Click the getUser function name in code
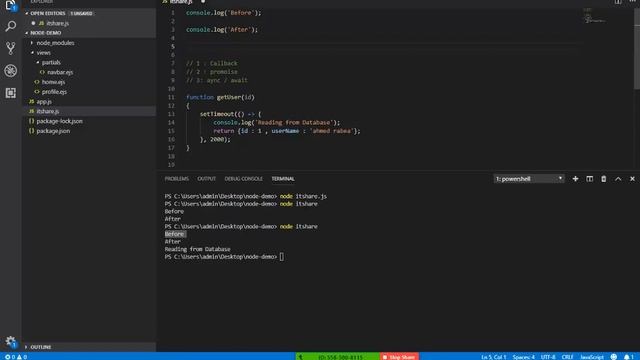640x360 pixels. [x=229, y=97]
